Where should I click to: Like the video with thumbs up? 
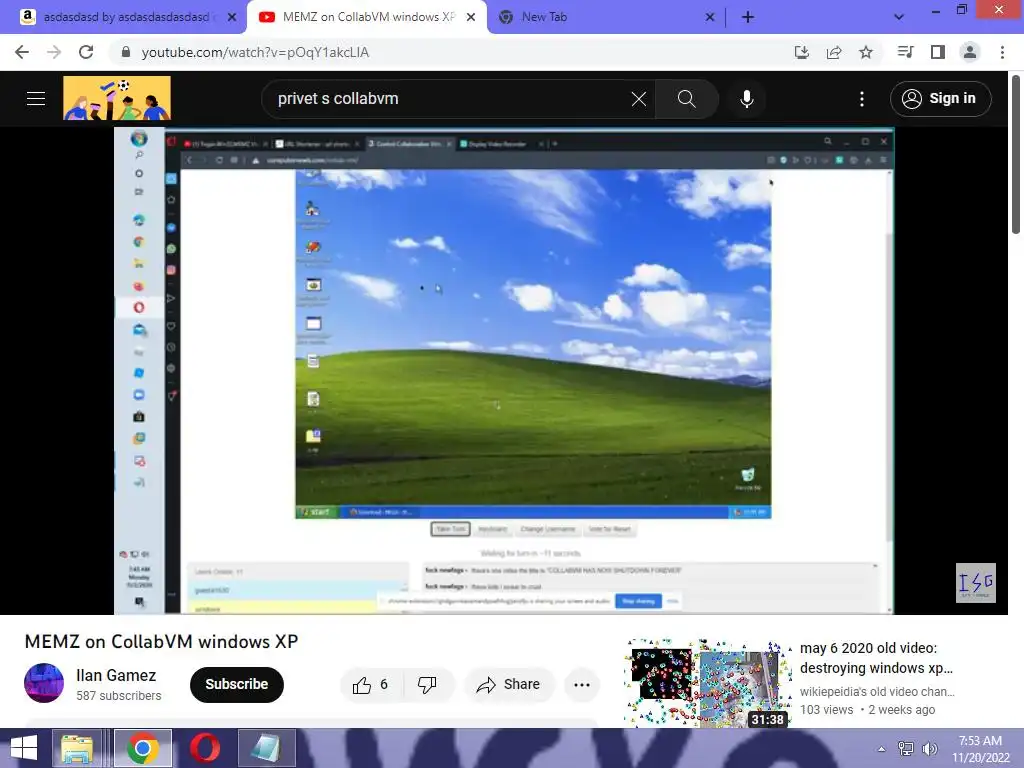[370, 684]
